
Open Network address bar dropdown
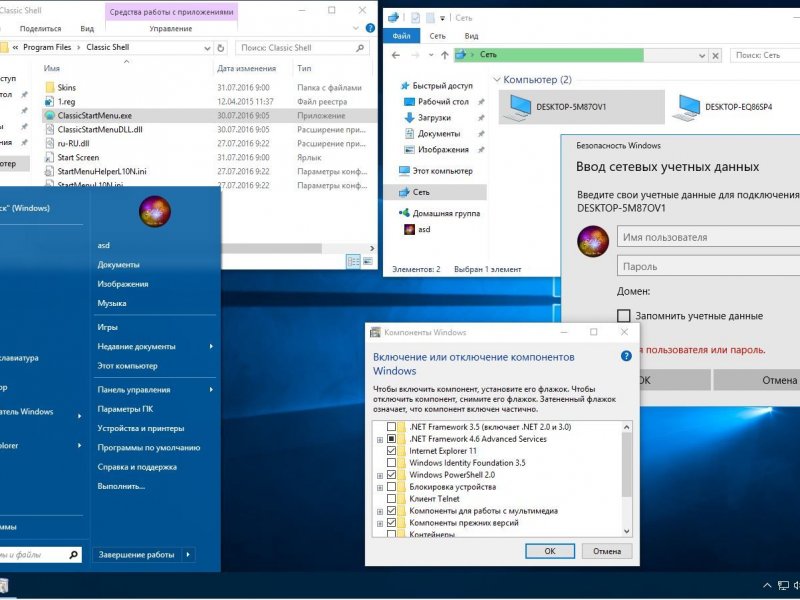(x=702, y=56)
